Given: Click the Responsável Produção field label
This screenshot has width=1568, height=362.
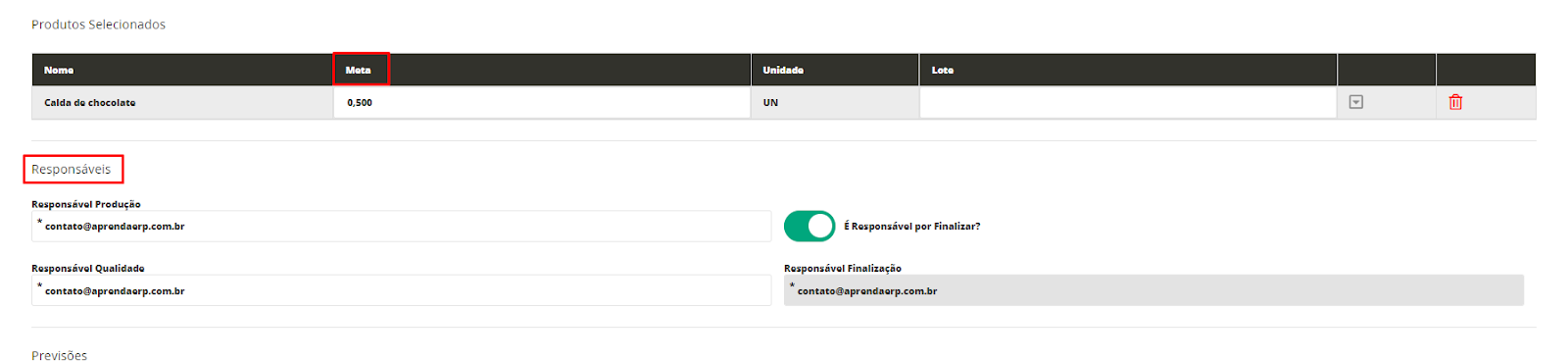Looking at the screenshot, I should (86, 204).
